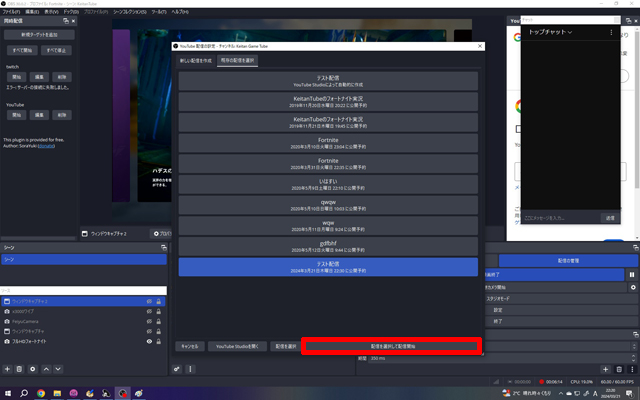Select the いはずい broadcast entry

coord(328,184)
